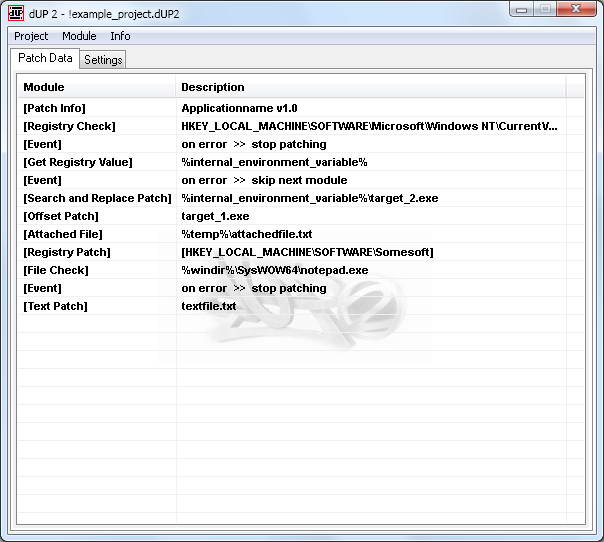Open the Module menu
Screen dimensions: 604x542
point(79,36)
